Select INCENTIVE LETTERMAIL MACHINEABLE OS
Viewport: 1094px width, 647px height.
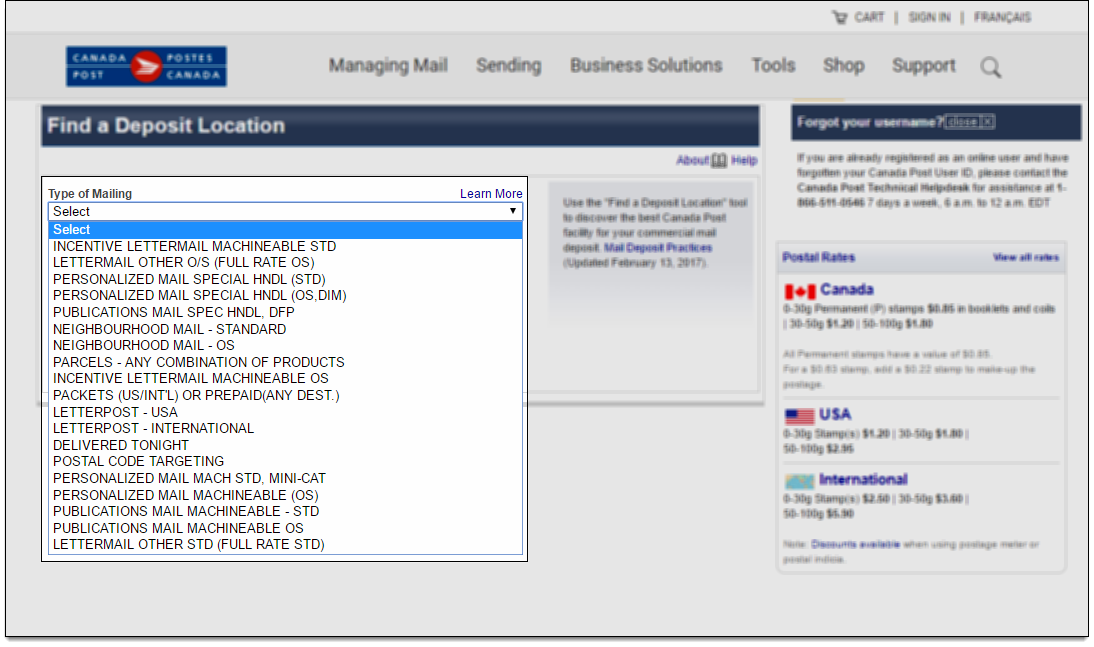[285, 378]
